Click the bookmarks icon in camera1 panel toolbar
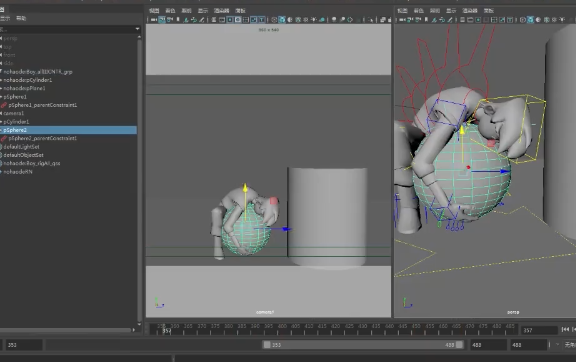This screenshot has height=362, width=576. point(178,20)
